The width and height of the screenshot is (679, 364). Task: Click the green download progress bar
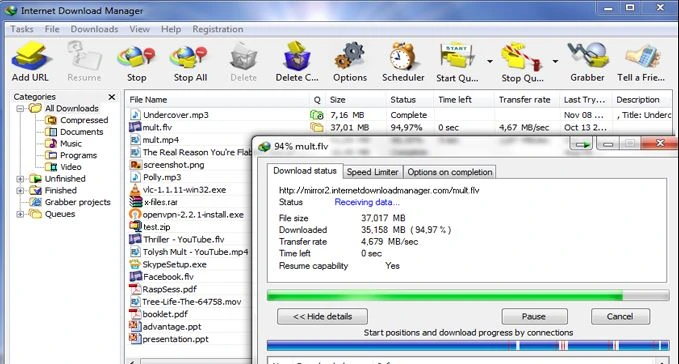(x=468, y=296)
